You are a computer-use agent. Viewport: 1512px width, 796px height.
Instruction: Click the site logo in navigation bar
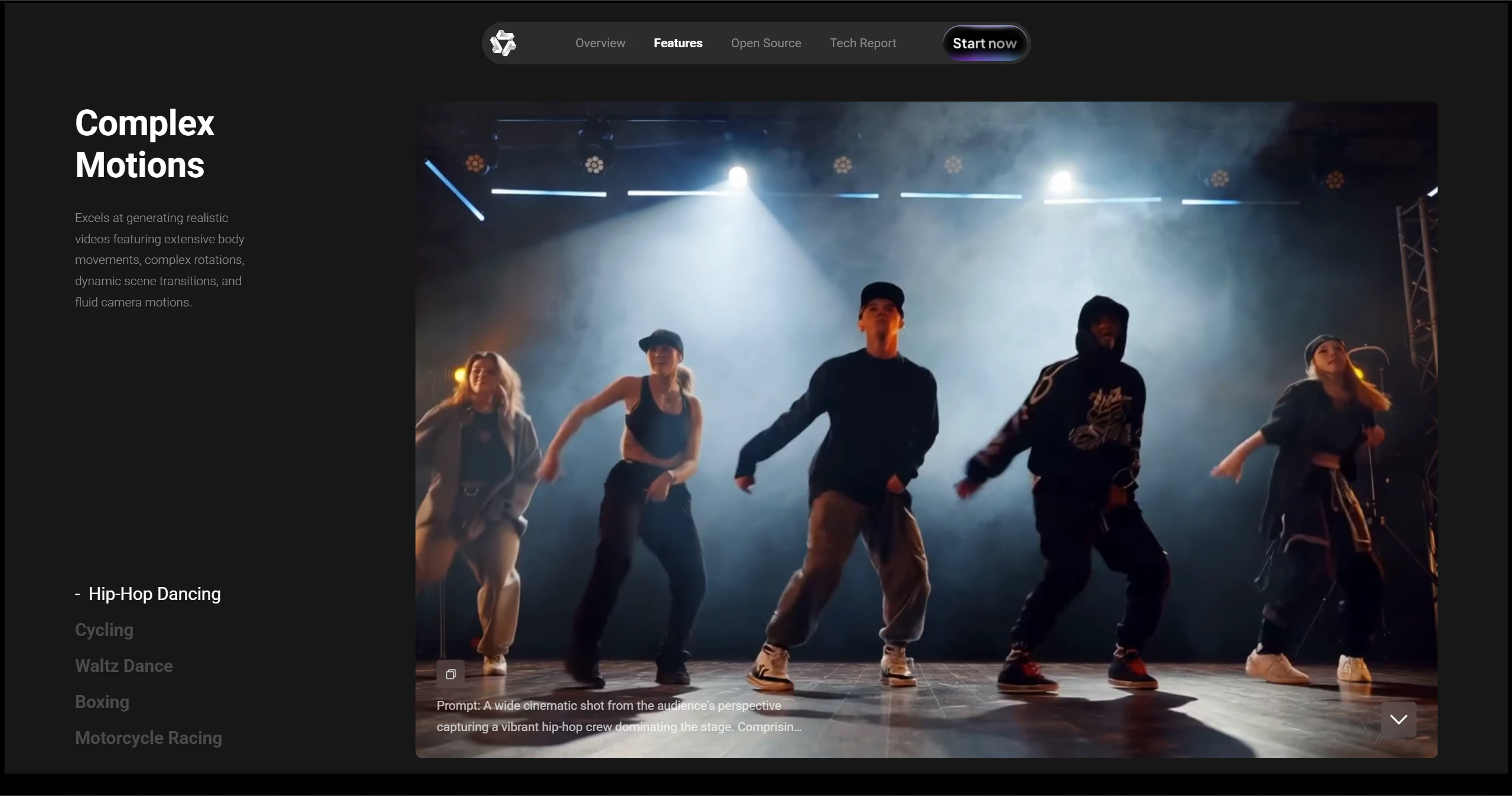503,43
